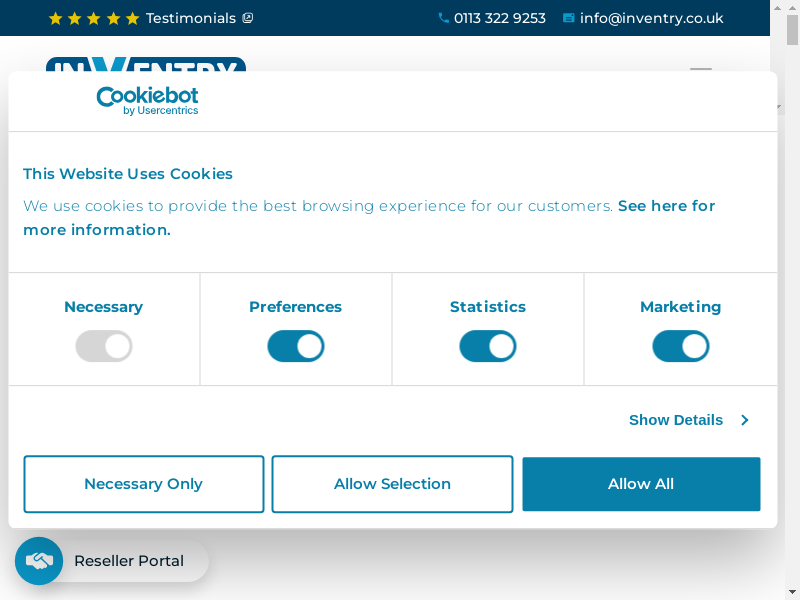800x600 pixels.
Task: Toggle the Necessary cookies switch
Action: 104,346
